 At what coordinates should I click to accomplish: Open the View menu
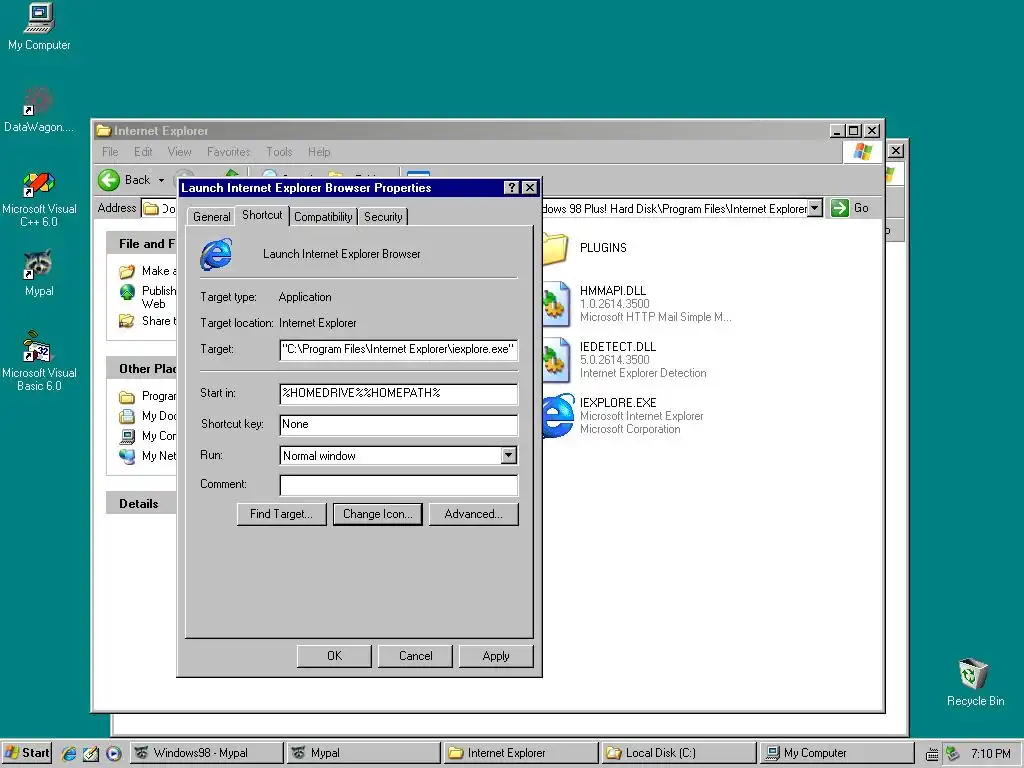(180, 152)
